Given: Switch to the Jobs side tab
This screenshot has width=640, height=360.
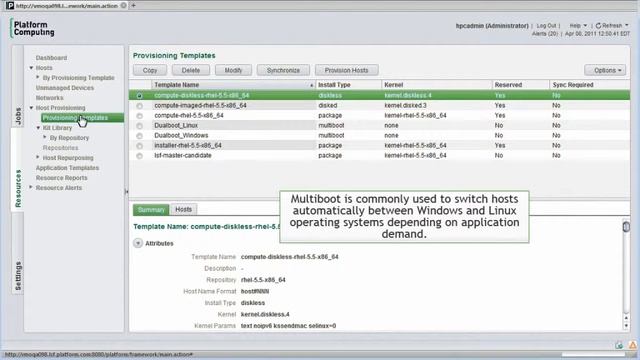Looking at the screenshot, I should [18, 116].
